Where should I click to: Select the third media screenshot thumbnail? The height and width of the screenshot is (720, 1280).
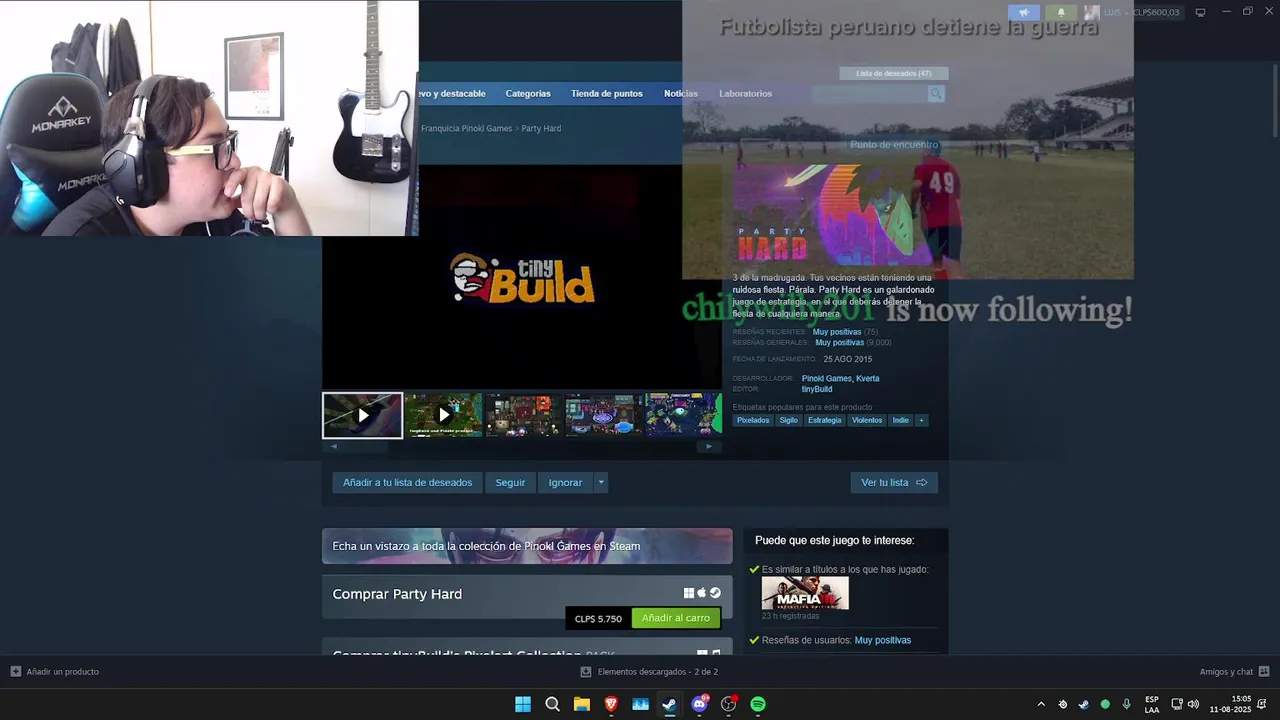(x=523, y=415)
